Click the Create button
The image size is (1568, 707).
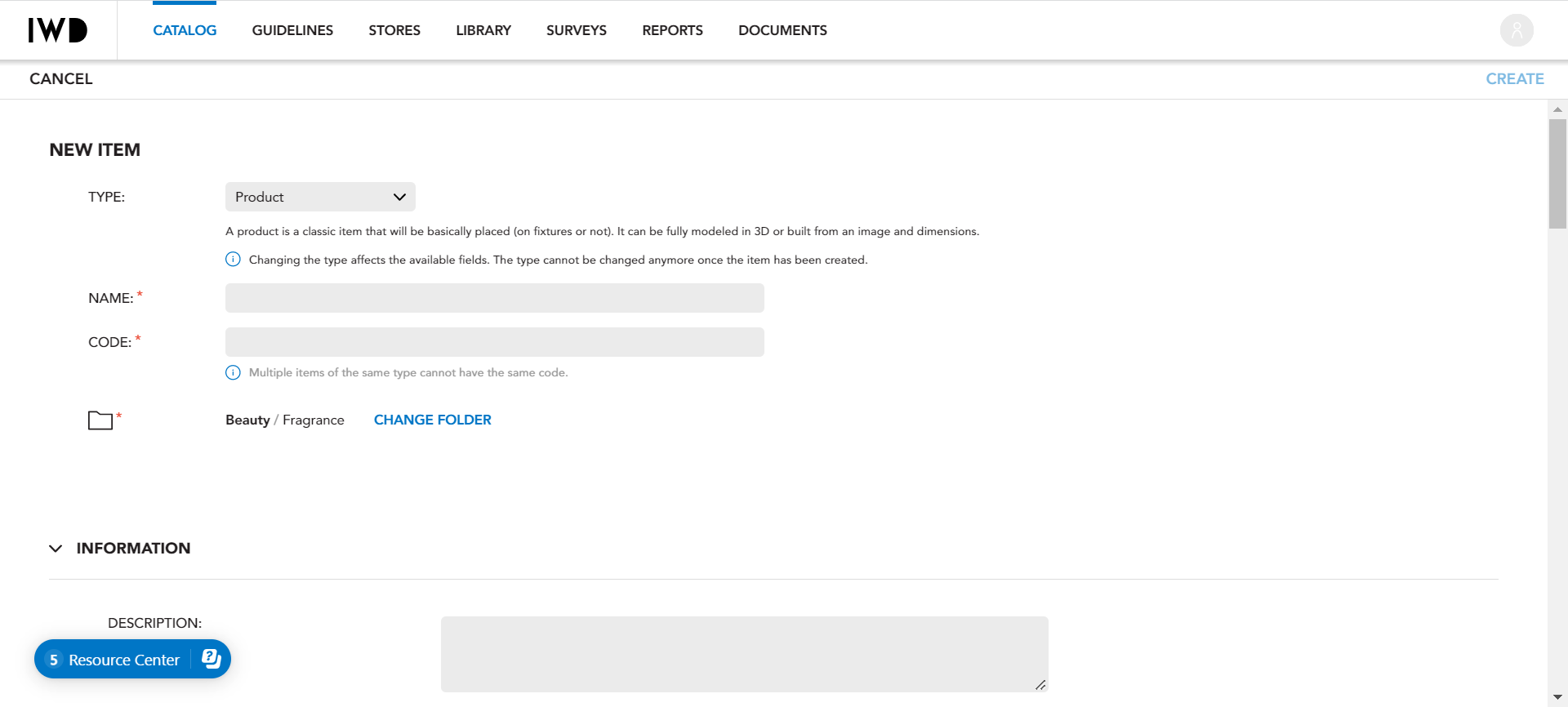(x=1515, y=79)
